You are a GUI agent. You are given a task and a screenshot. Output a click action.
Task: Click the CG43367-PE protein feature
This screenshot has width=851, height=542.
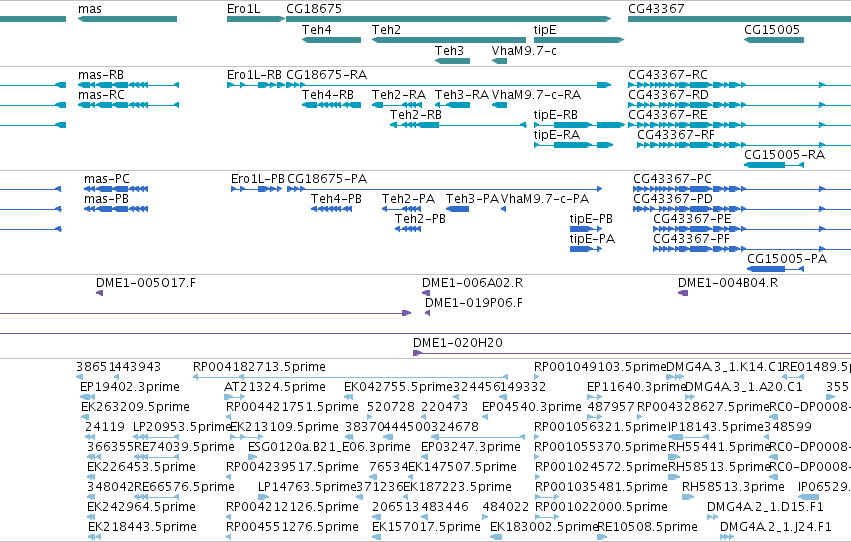tap(752, 229)
